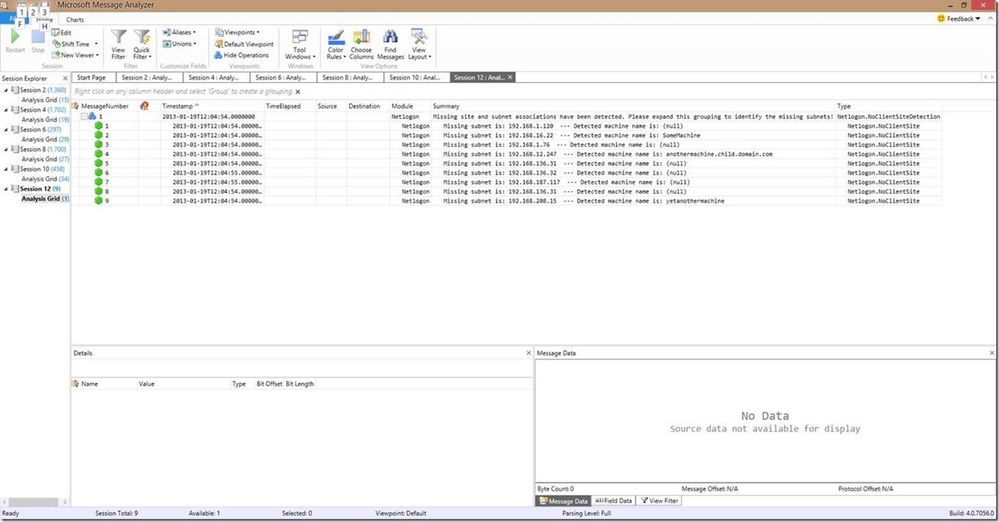This screenshot has height=522, width=999.
Task: Click diagnosis icon column header
Action: point(145,106)
